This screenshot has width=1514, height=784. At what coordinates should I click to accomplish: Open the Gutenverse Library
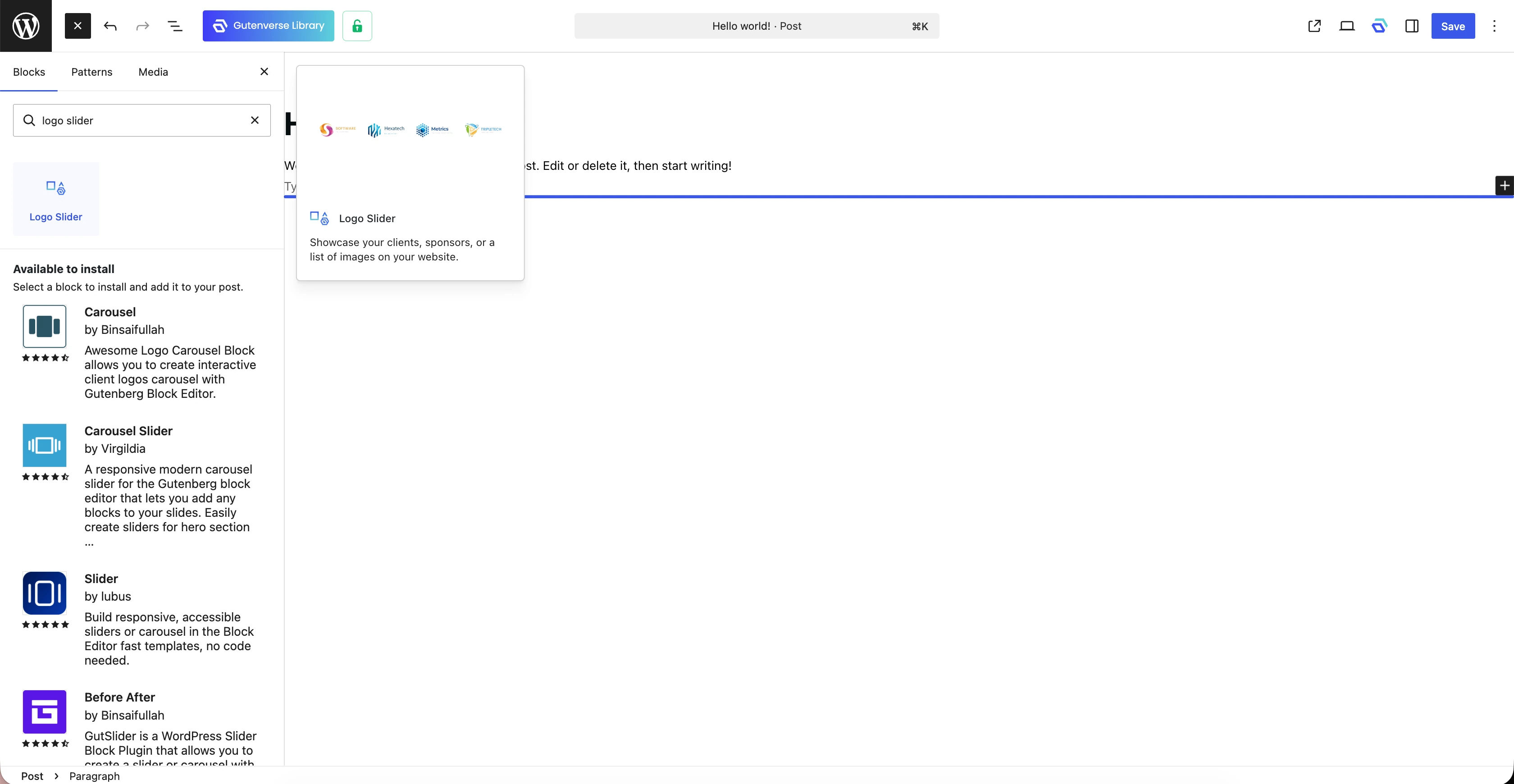pos(269,26)
